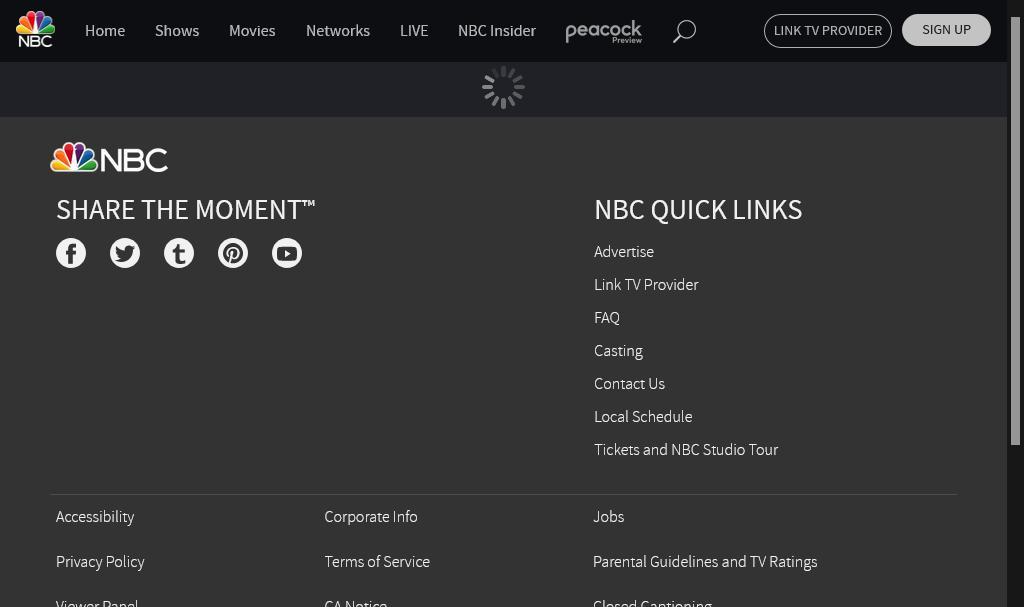Select the LIVE navigation item
Image resolution: width=1024 pixels, height=607 pixels.
414,31
